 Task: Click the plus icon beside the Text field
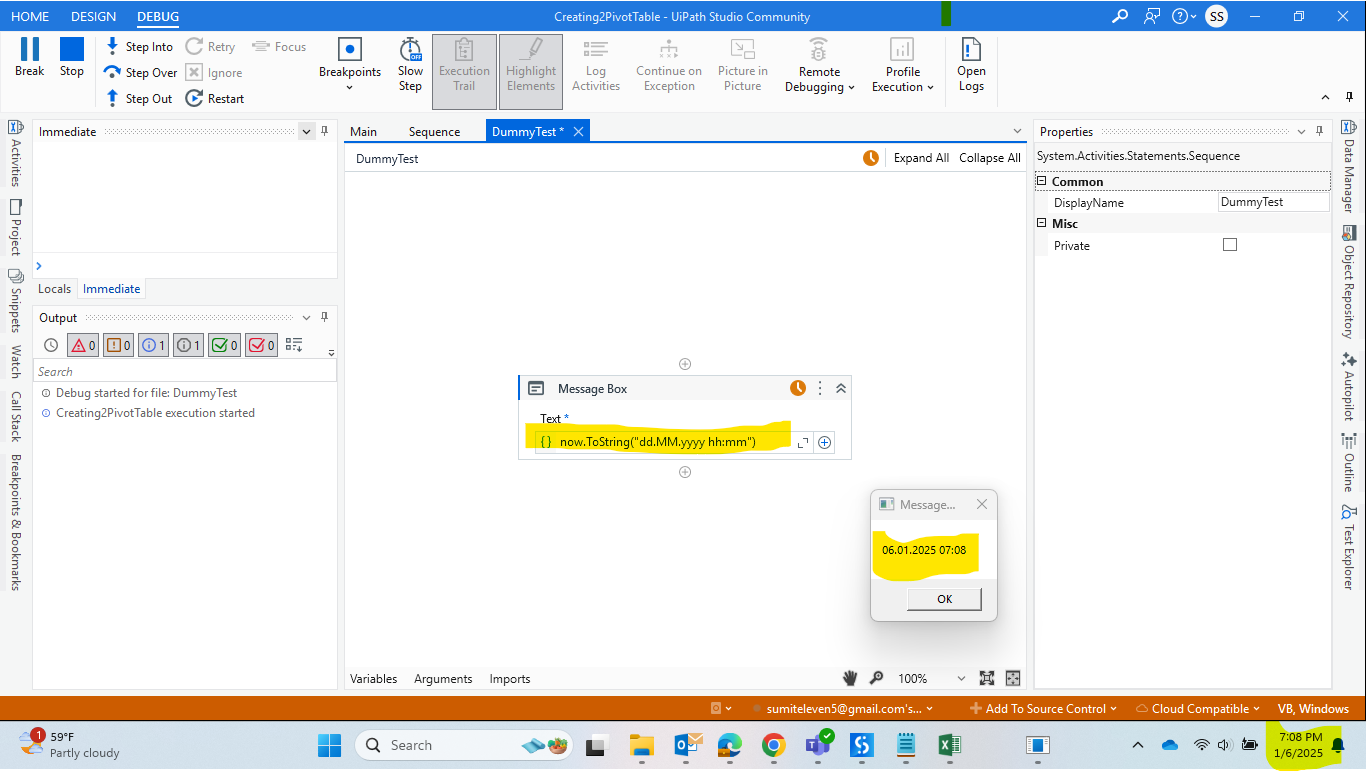tap(825, 442)
